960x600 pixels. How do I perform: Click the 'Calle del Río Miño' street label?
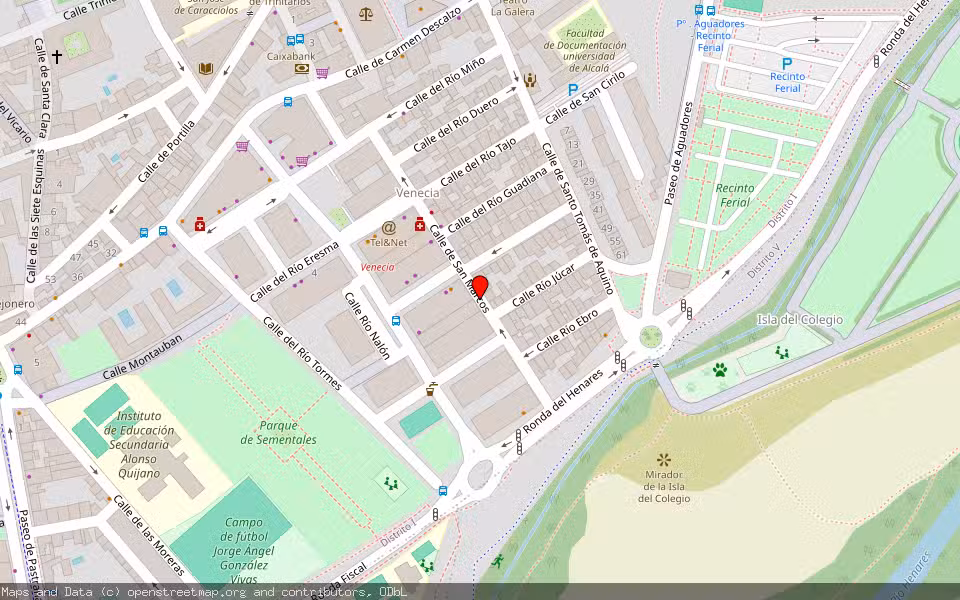point(445,83)
